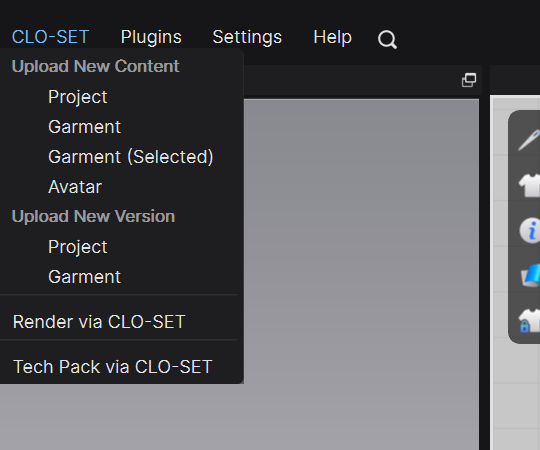Open the Plugins menu

151,37
